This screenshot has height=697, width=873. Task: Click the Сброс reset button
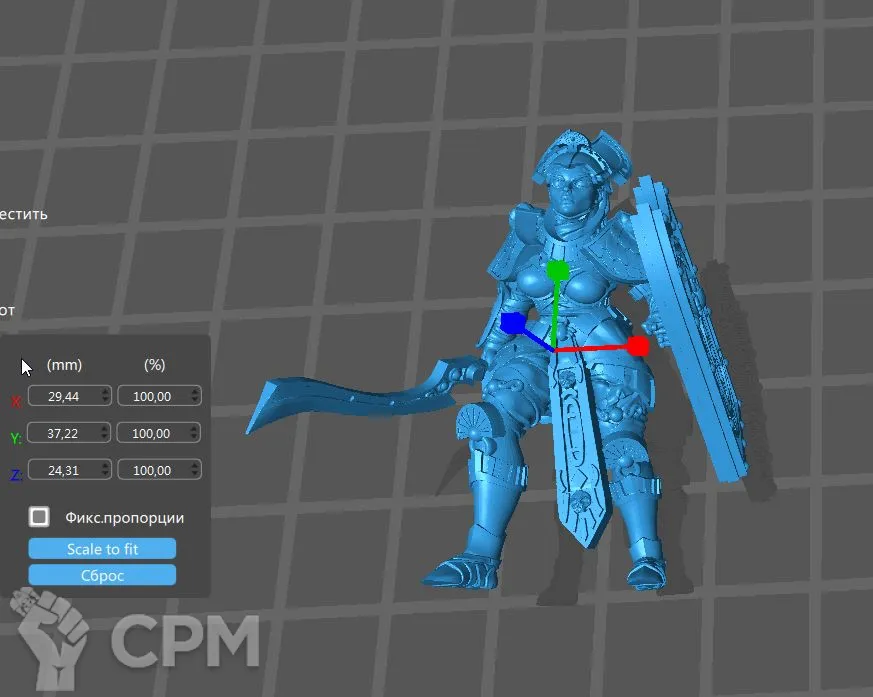tap(102, 575)
